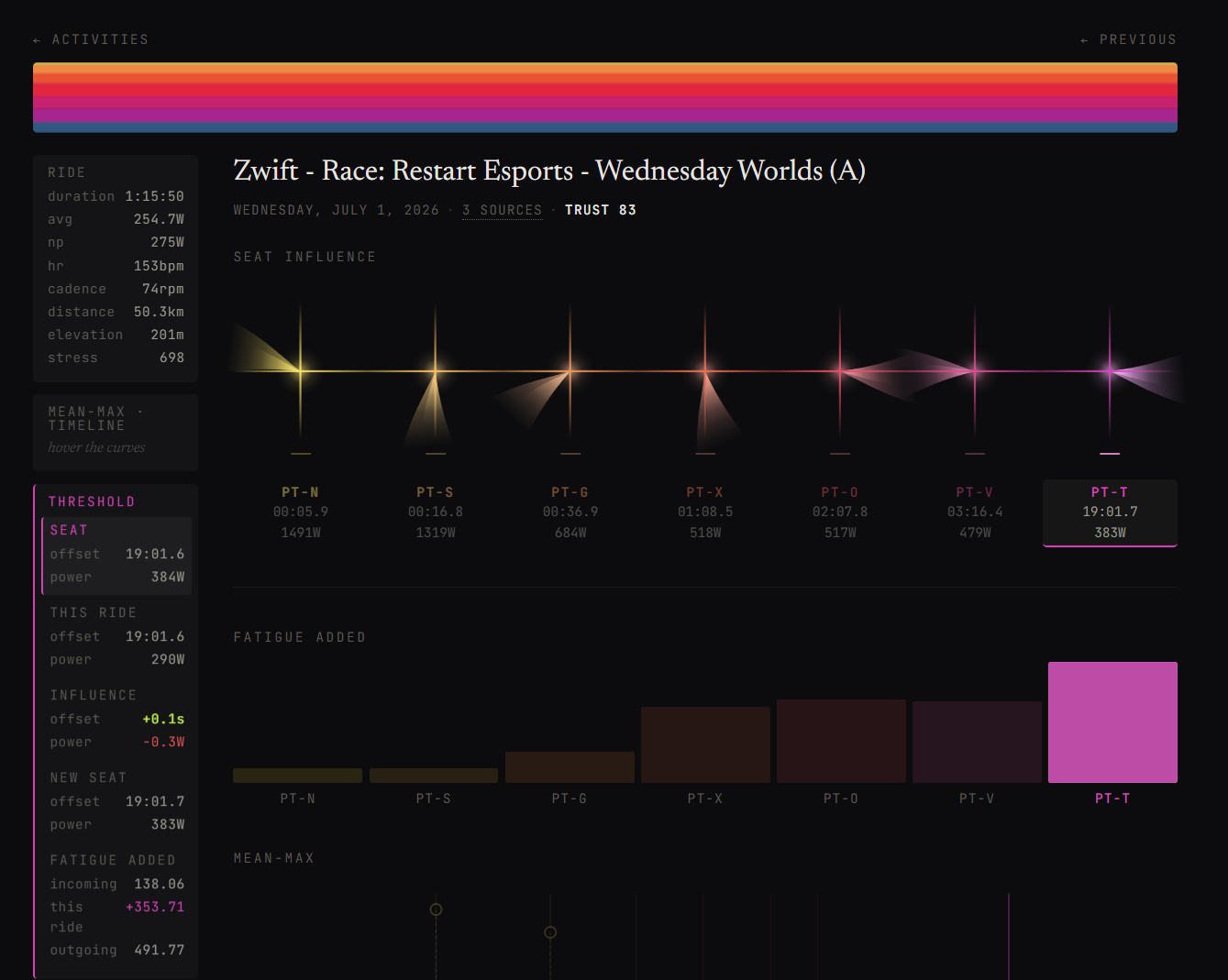The width and height of the screenshot is (1228, 980).
Task: Select the highlighted PT-T seat card
Action: tap(1110, 512)
